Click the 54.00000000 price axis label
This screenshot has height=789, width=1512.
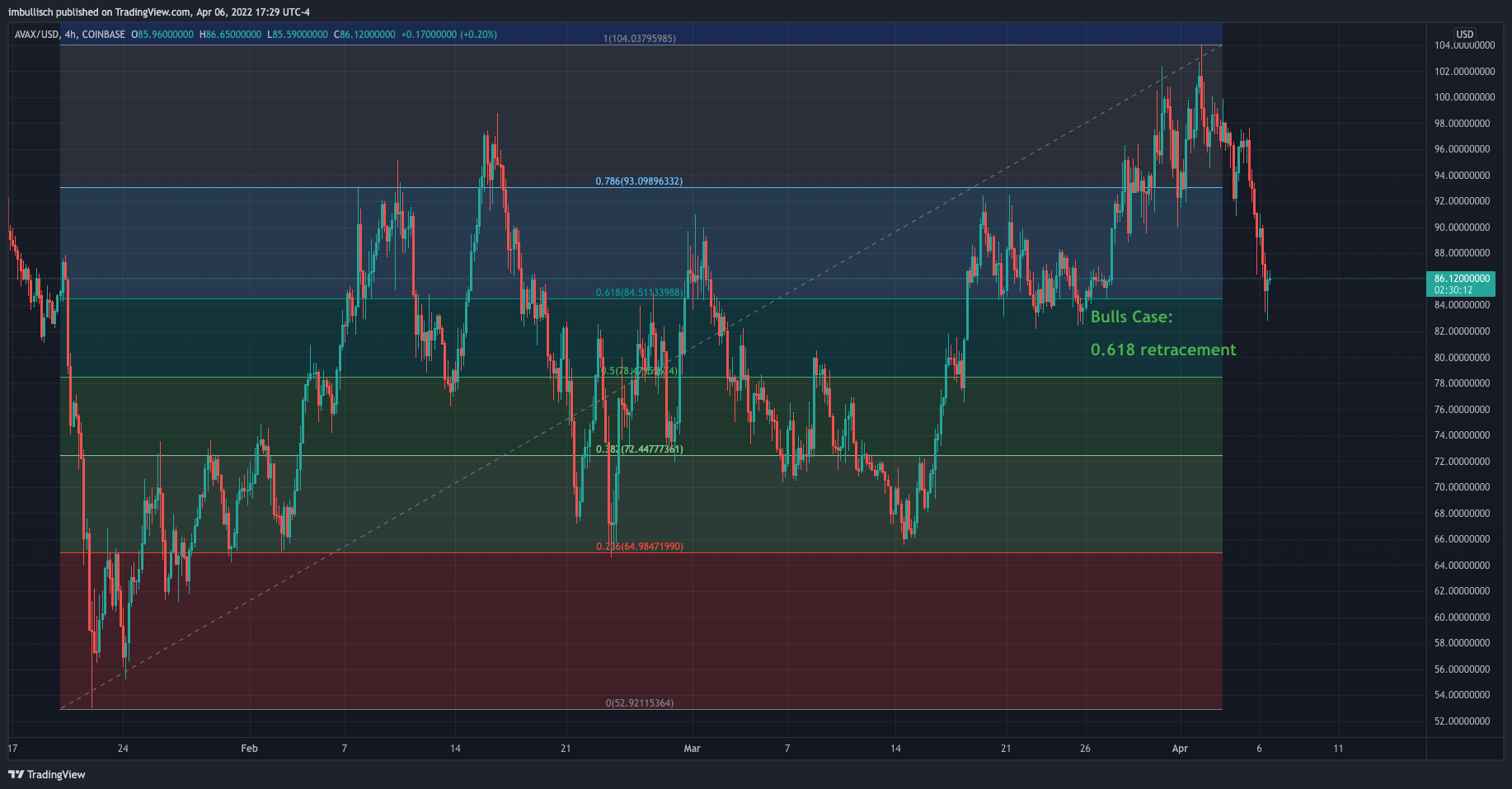click(x=1464, y=695)
